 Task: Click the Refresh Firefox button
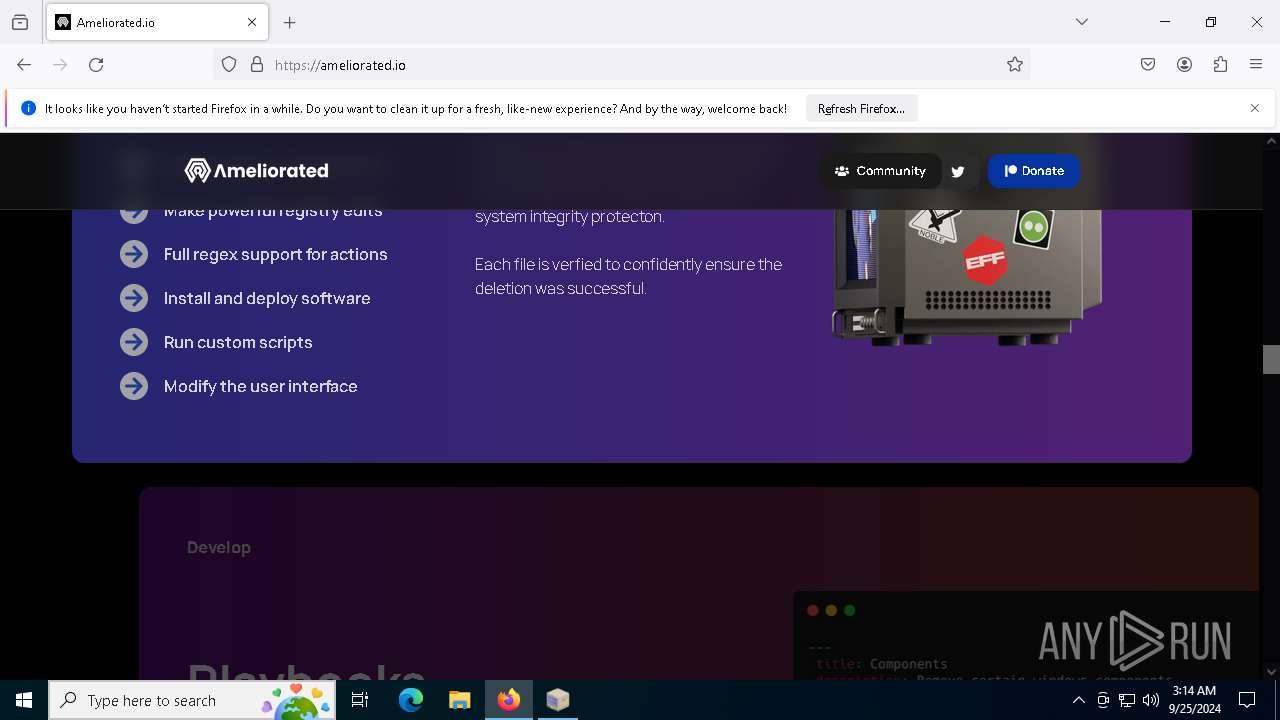click(861, 108)
